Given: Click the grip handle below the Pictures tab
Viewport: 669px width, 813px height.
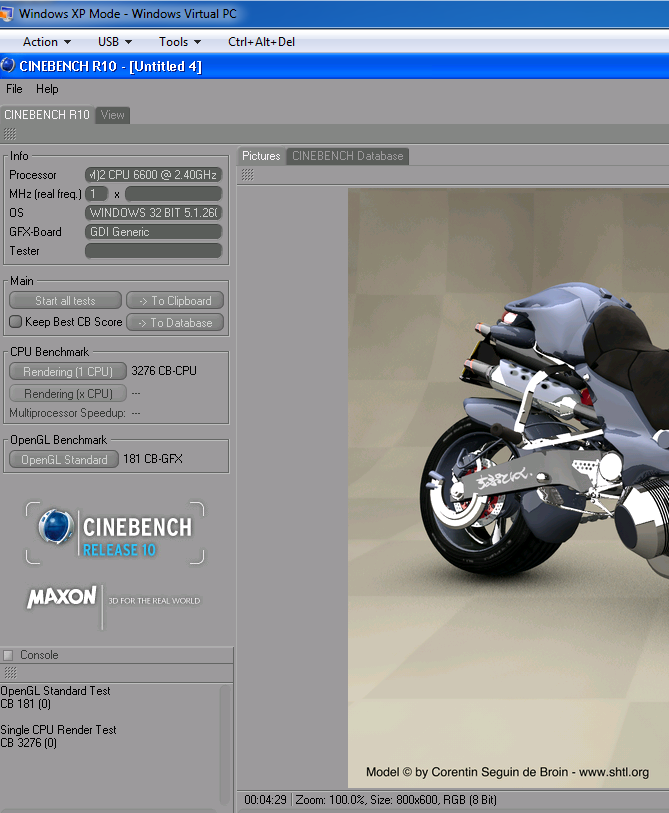Looking at the screenshot, I should (247, 175).
